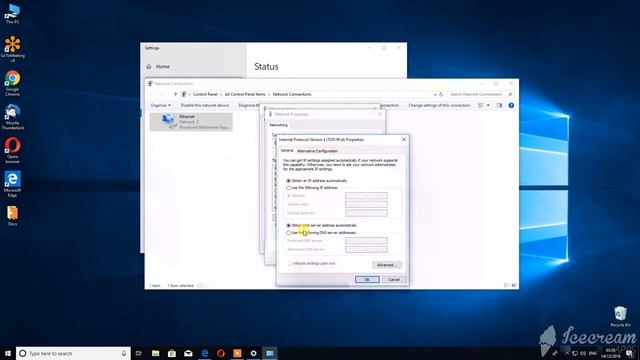Viewport: 640px width, 360px height.
Task: Open Task View from taskbar
Action: (139, 353)
